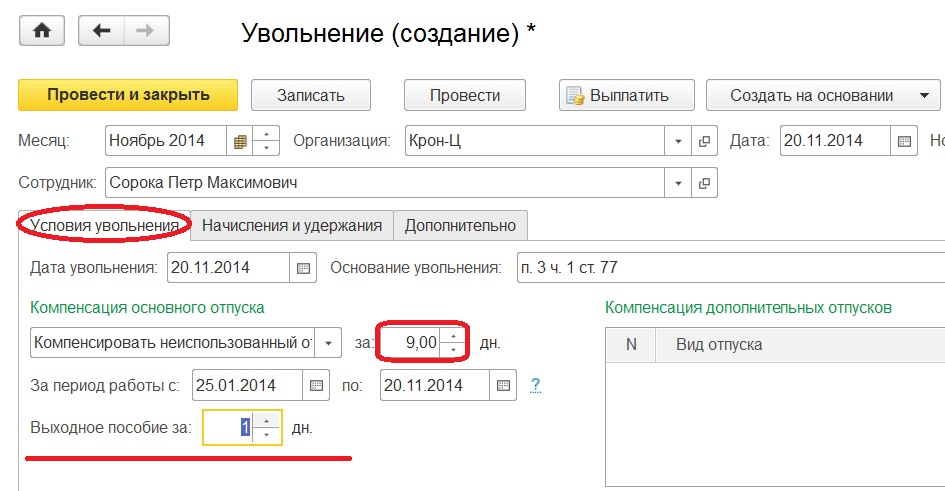Screen dimensions: 945x491
Task: Click the blue question mark help
Action: click(535, 384)
